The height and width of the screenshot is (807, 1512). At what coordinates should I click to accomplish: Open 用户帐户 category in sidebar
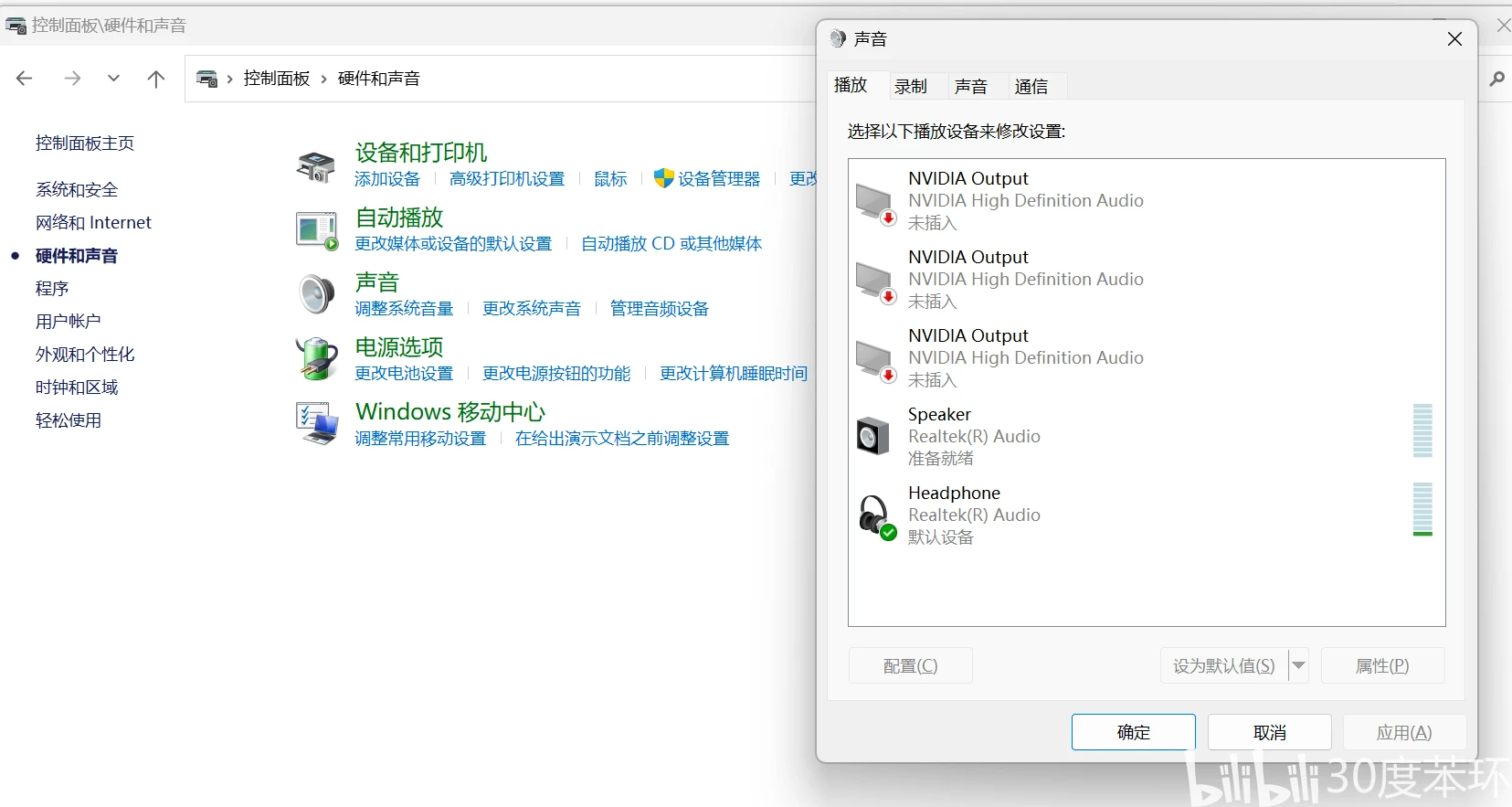69,322
